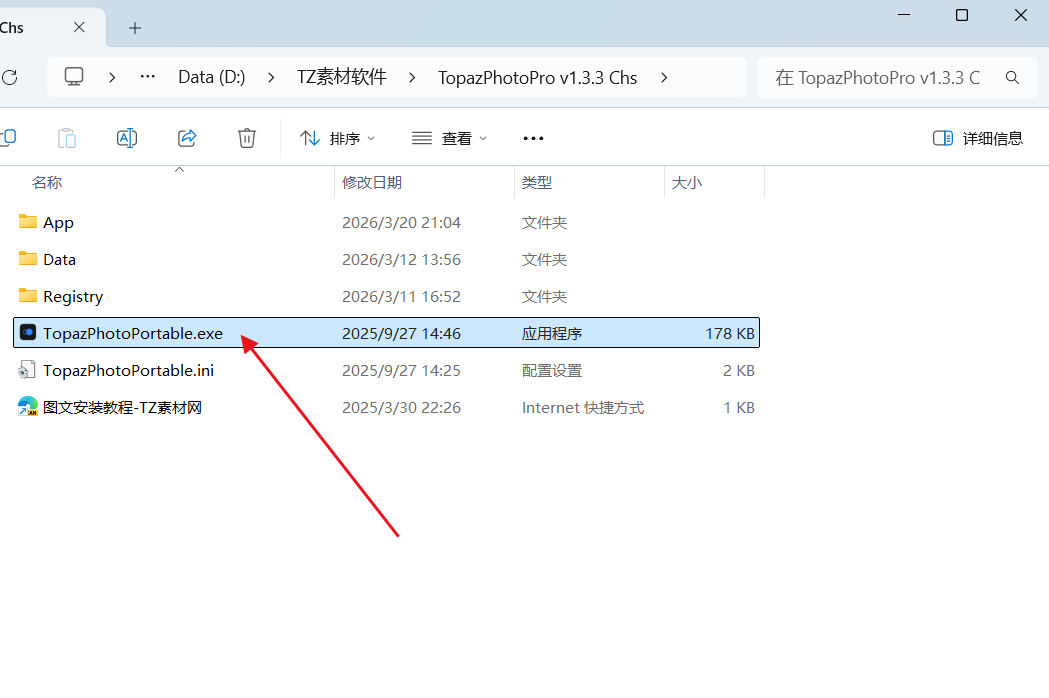1049x698 pixels.
Task: Click the TopazPhotoPortable.ini file icon
Action: pos(27,370)
